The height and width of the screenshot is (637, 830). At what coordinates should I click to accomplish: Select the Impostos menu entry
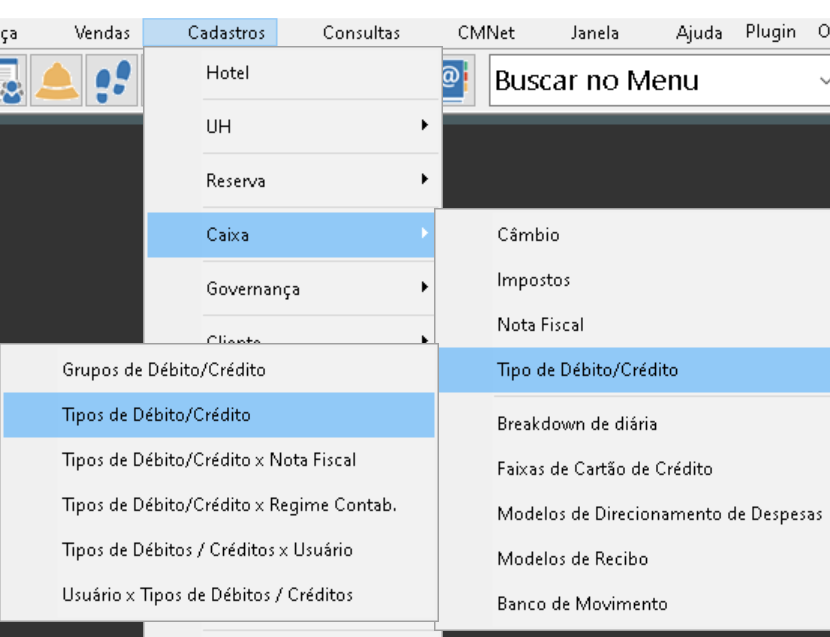click(x=634, y=280)
